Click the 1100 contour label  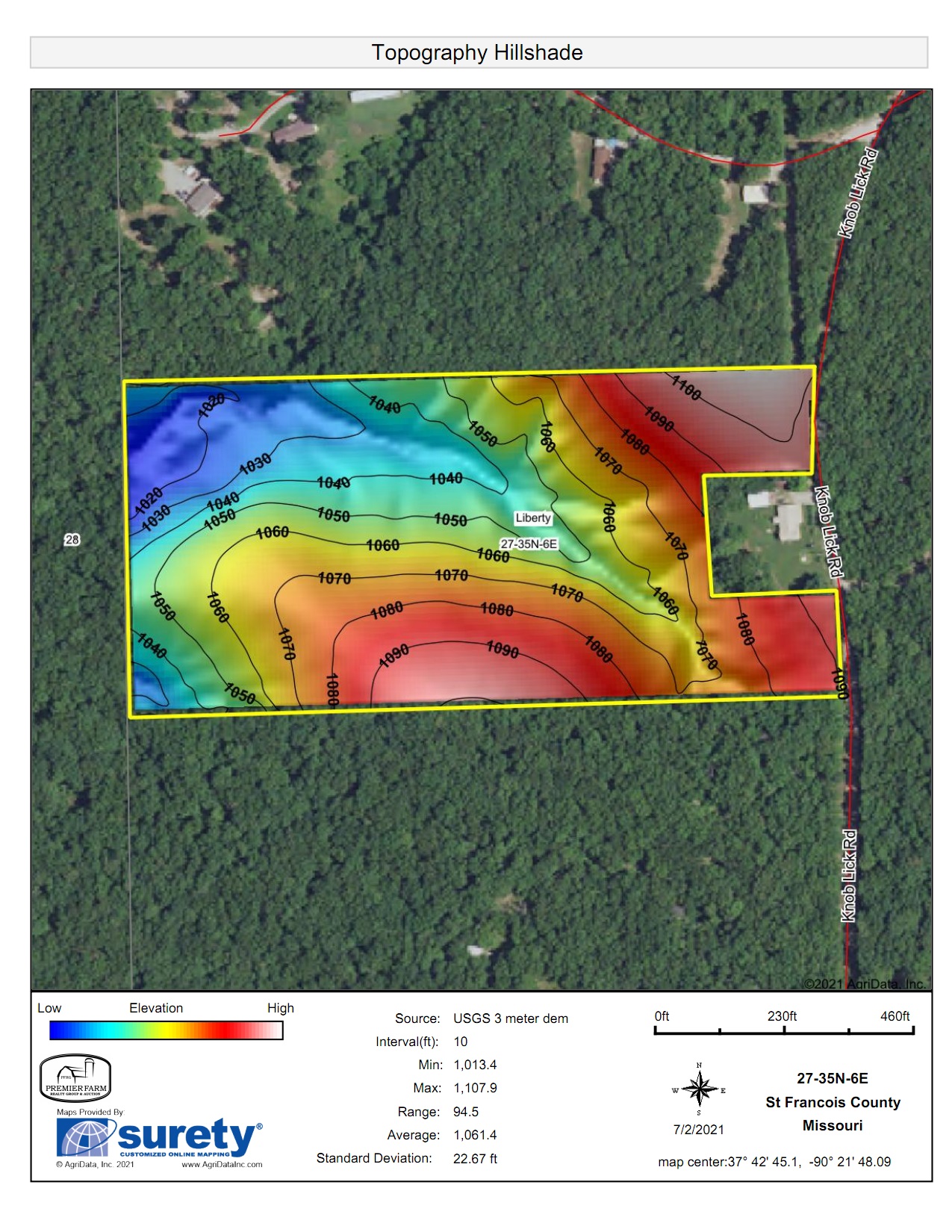685,388
